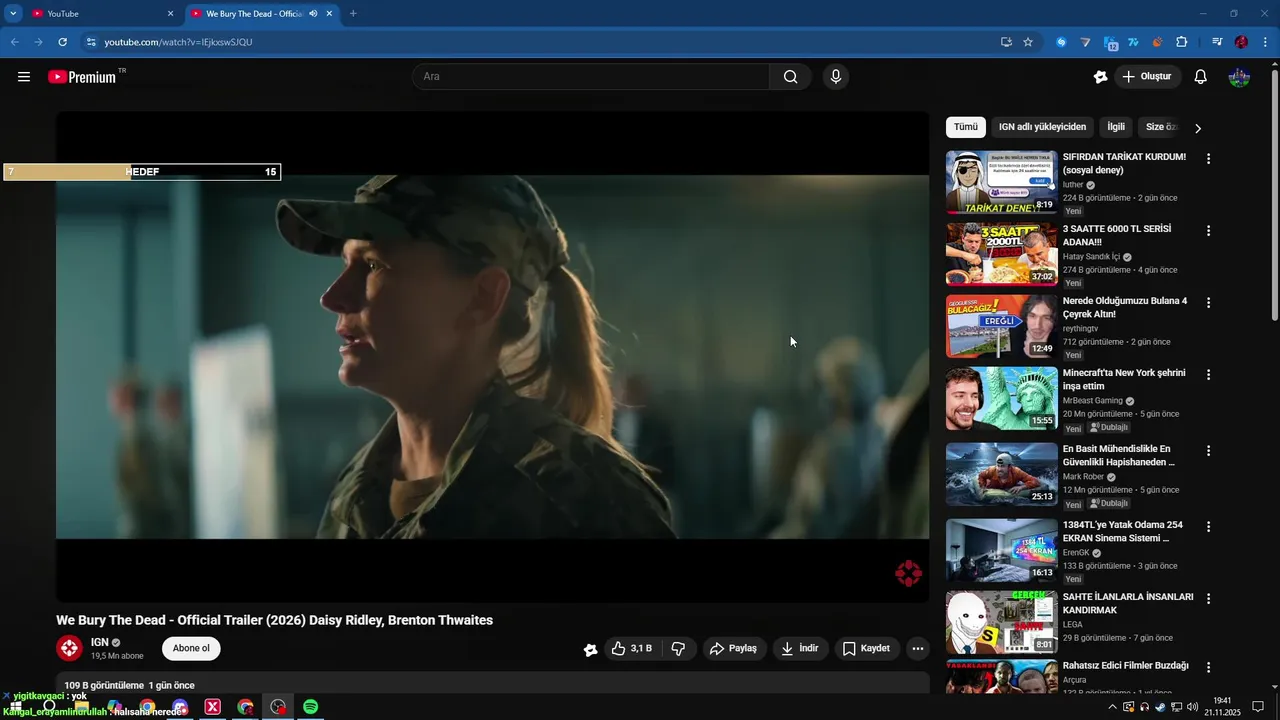1280x720 pixels.
Task: Click the search magnifier button
Action: pos(791,77)
